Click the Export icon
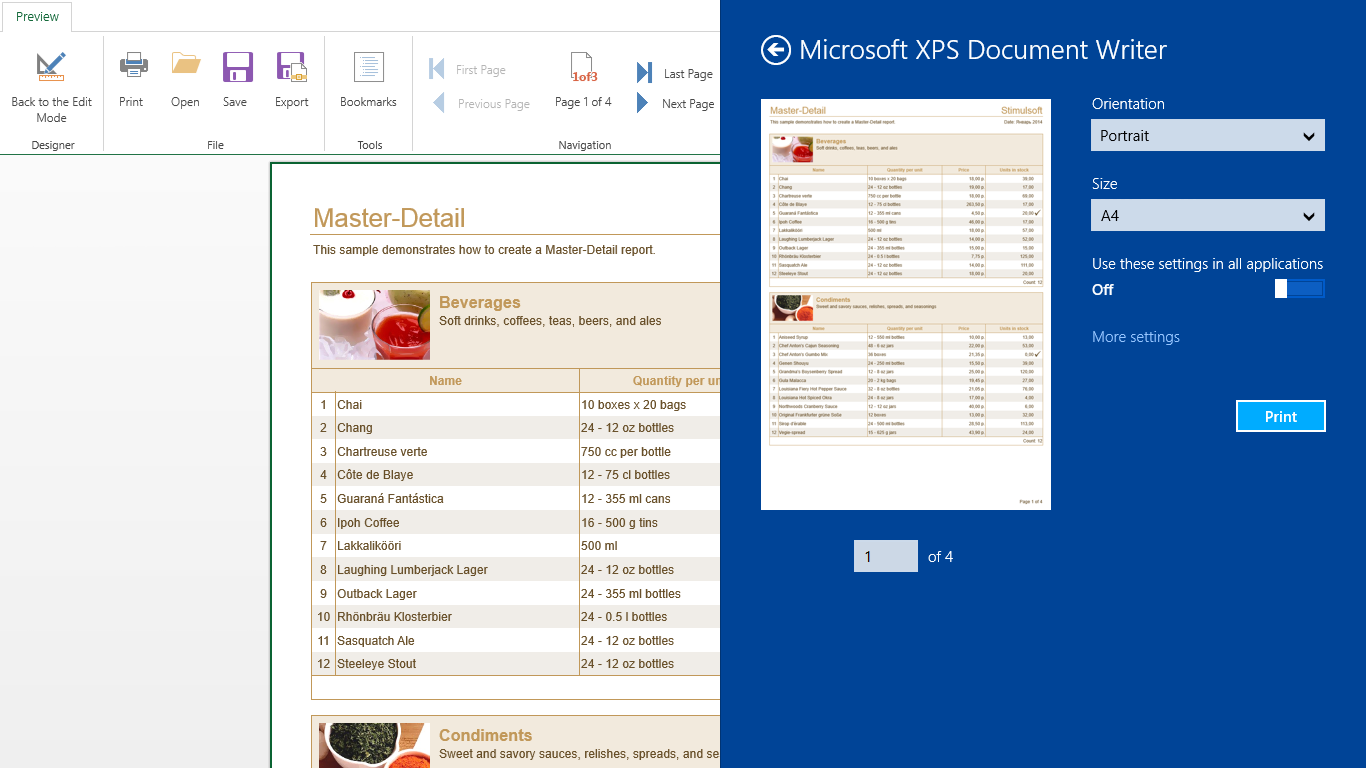1366x768 pixels. point(291,66)
